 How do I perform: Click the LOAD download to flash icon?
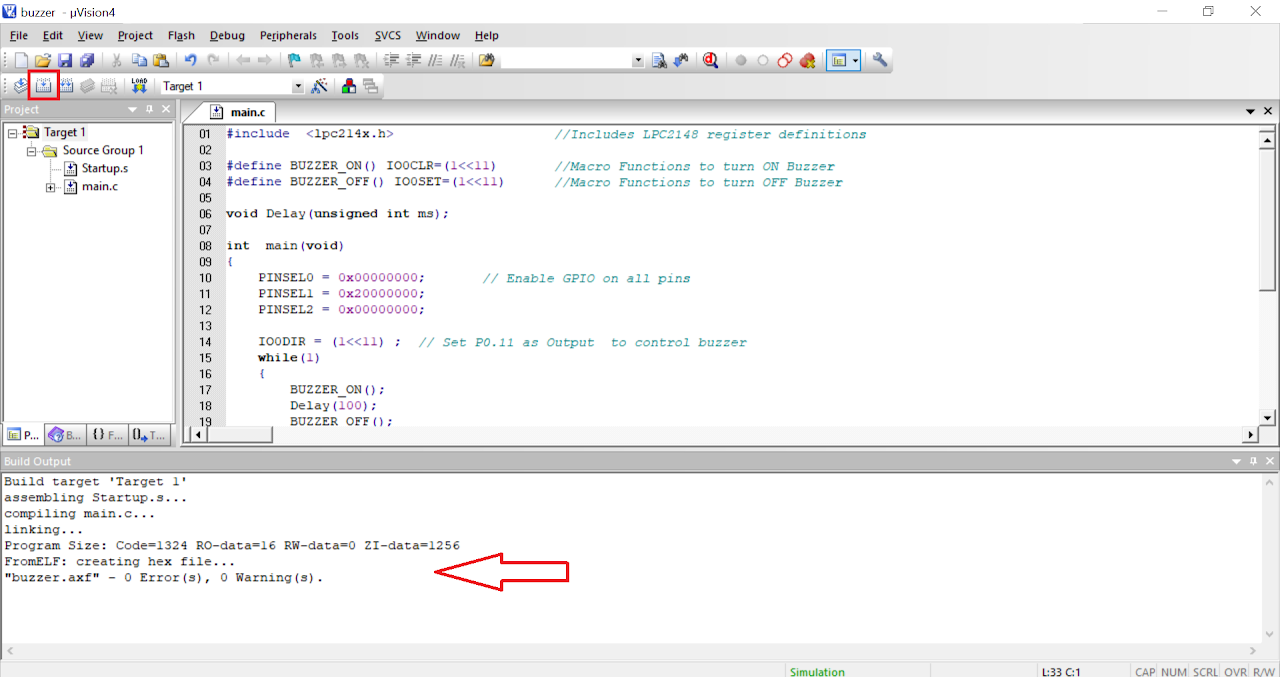pyautogui.click(x=139, y=86)
